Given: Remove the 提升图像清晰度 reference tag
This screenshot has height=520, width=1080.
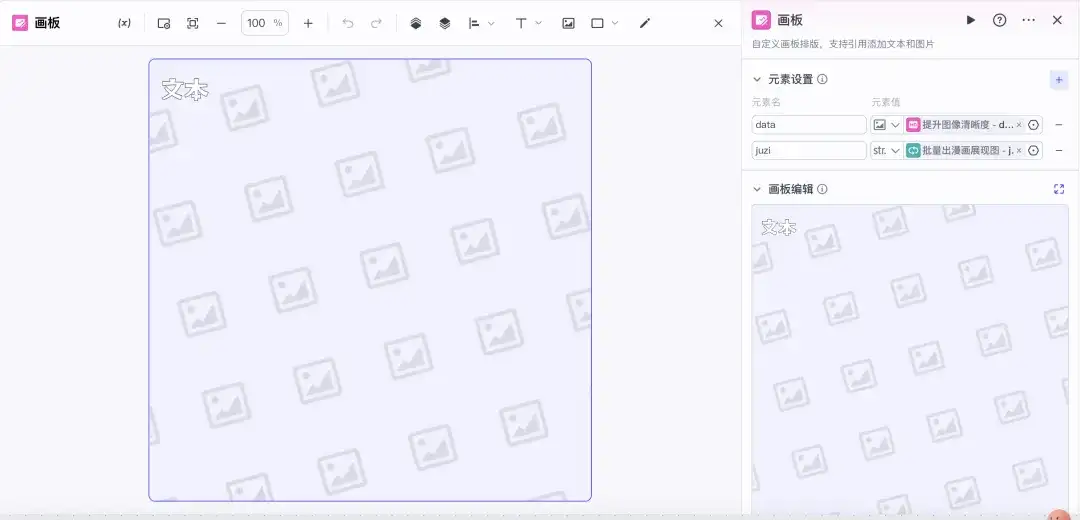Looking at the screenshot, I should coord(1019,125).
